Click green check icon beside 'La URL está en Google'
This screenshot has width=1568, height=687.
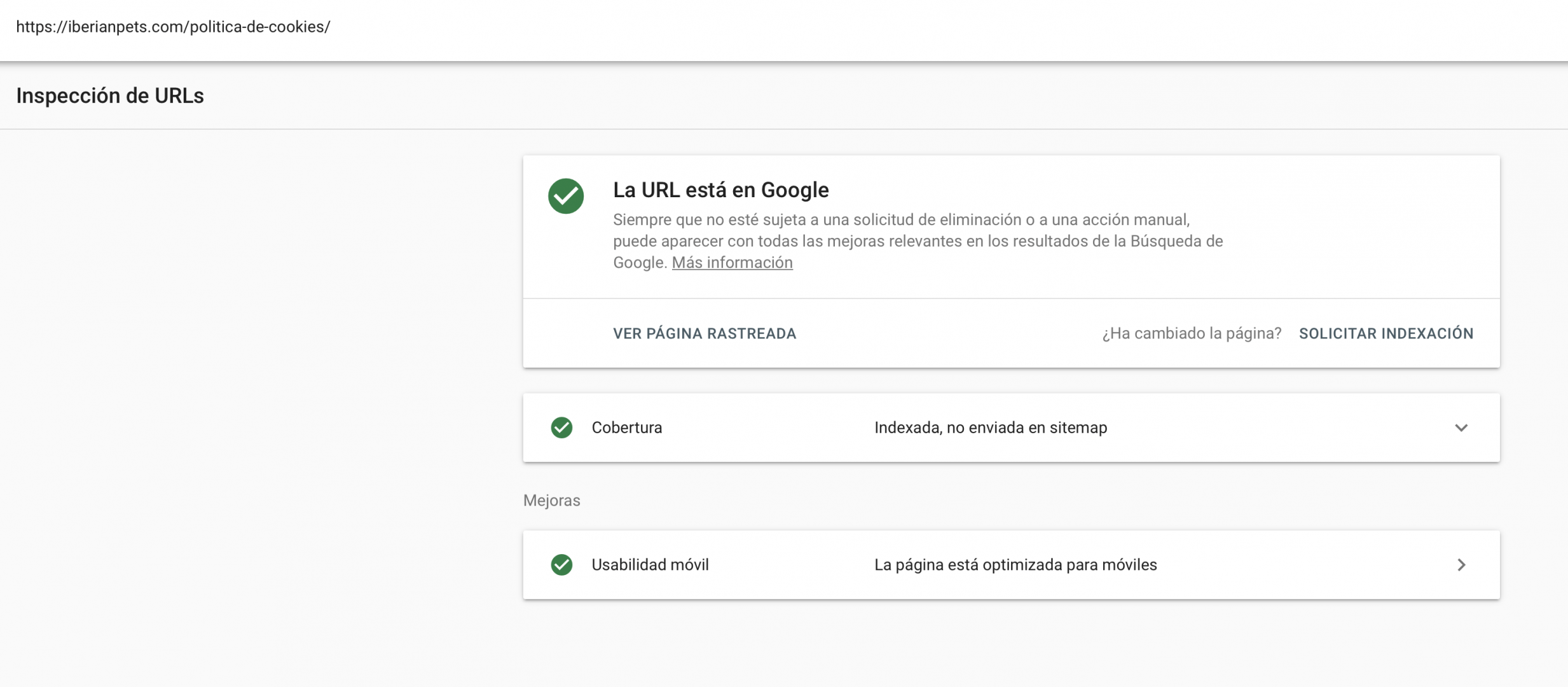566,196
